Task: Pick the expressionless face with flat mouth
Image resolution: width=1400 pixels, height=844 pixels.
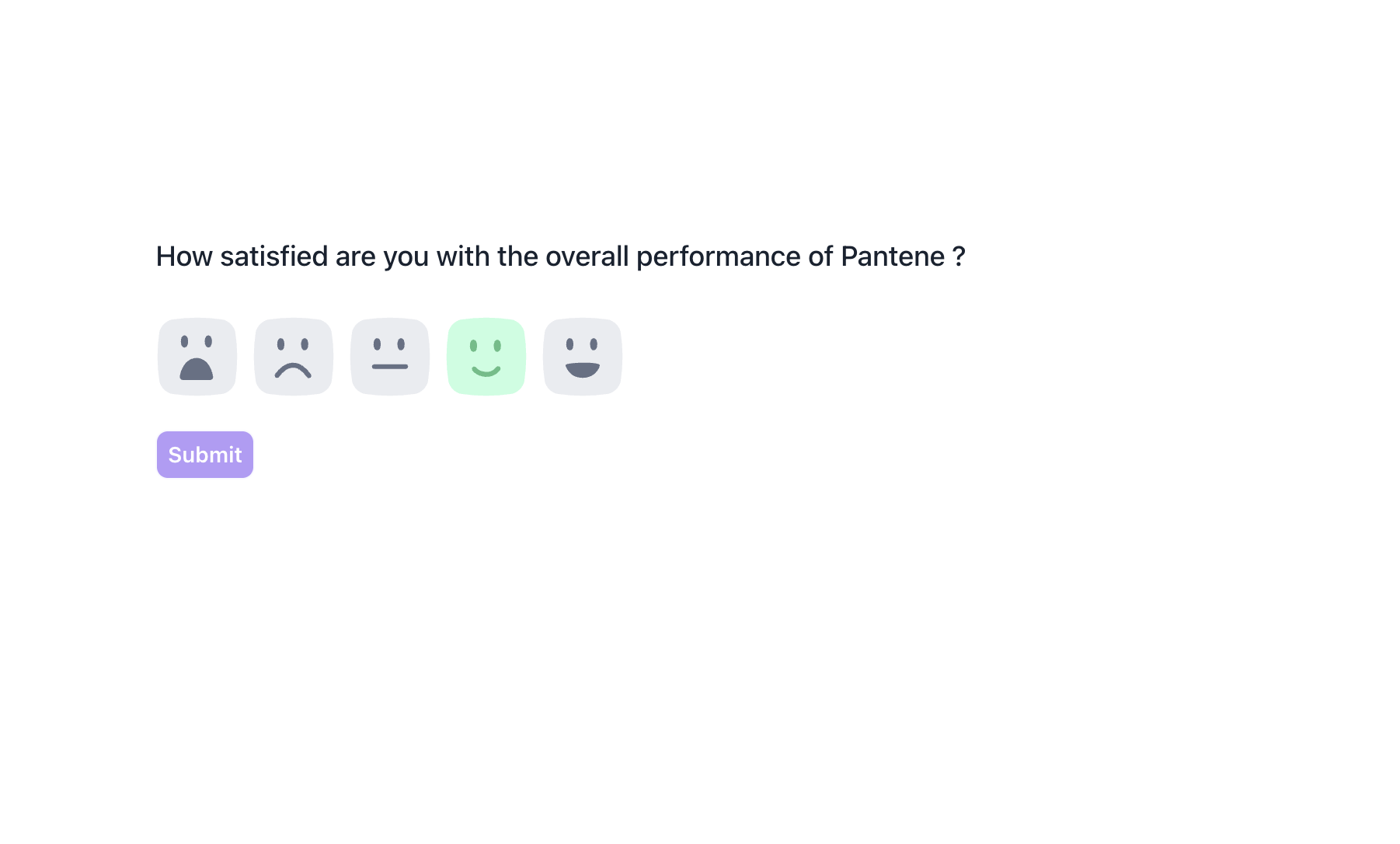Action: (390, 357)
